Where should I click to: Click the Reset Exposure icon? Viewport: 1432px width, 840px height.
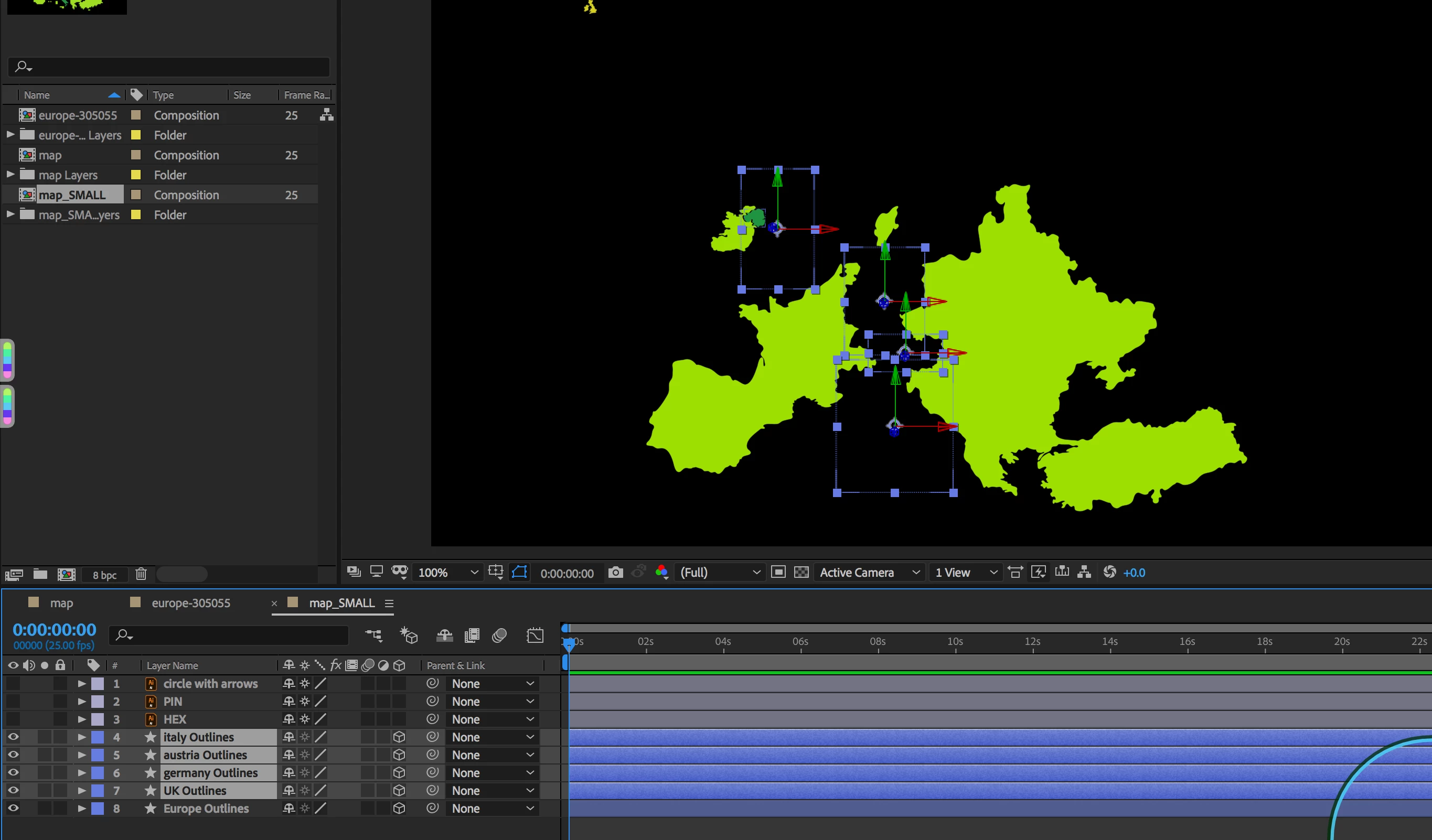pyautogui.click(x=1109, y=573)
